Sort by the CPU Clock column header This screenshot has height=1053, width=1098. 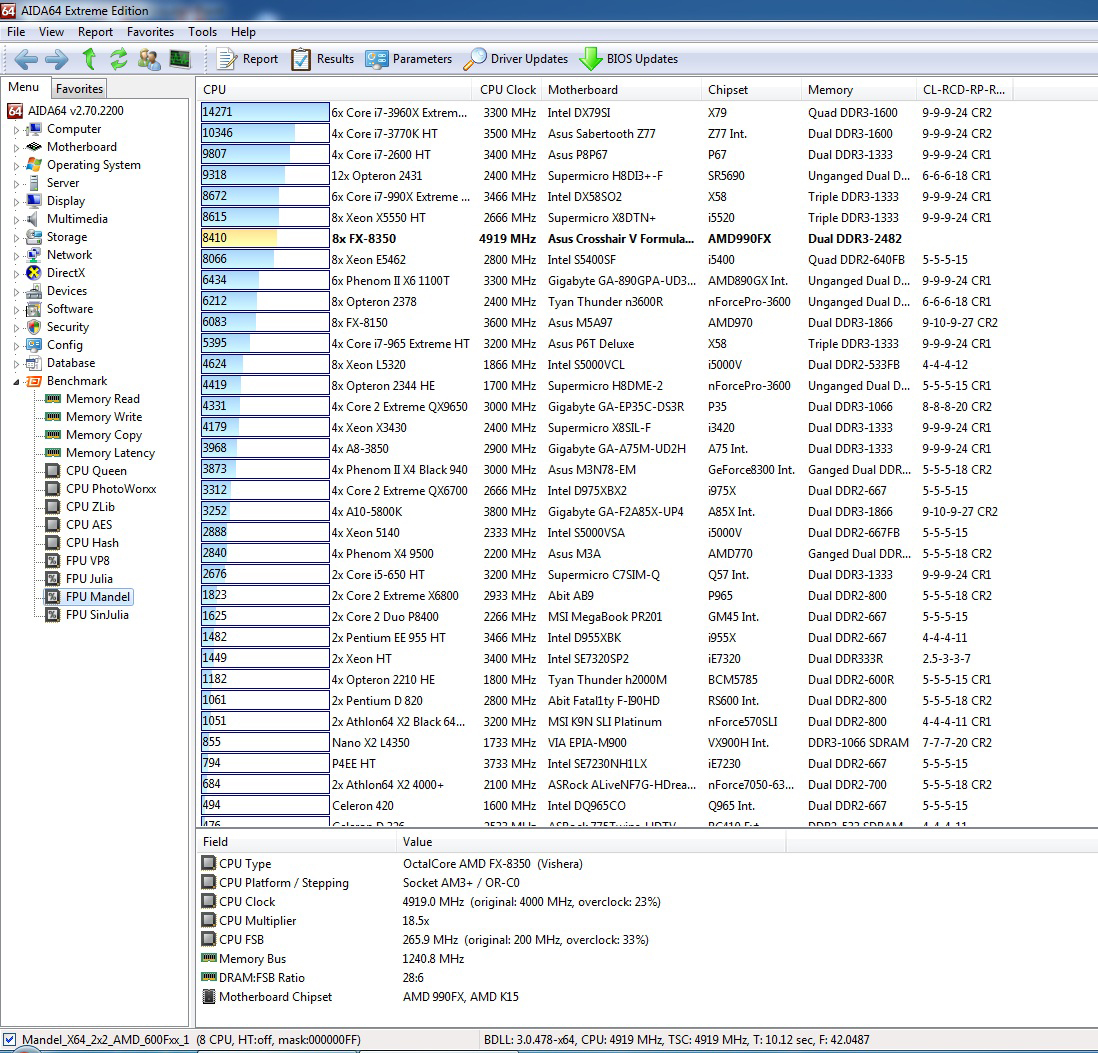tap(508, 90)
